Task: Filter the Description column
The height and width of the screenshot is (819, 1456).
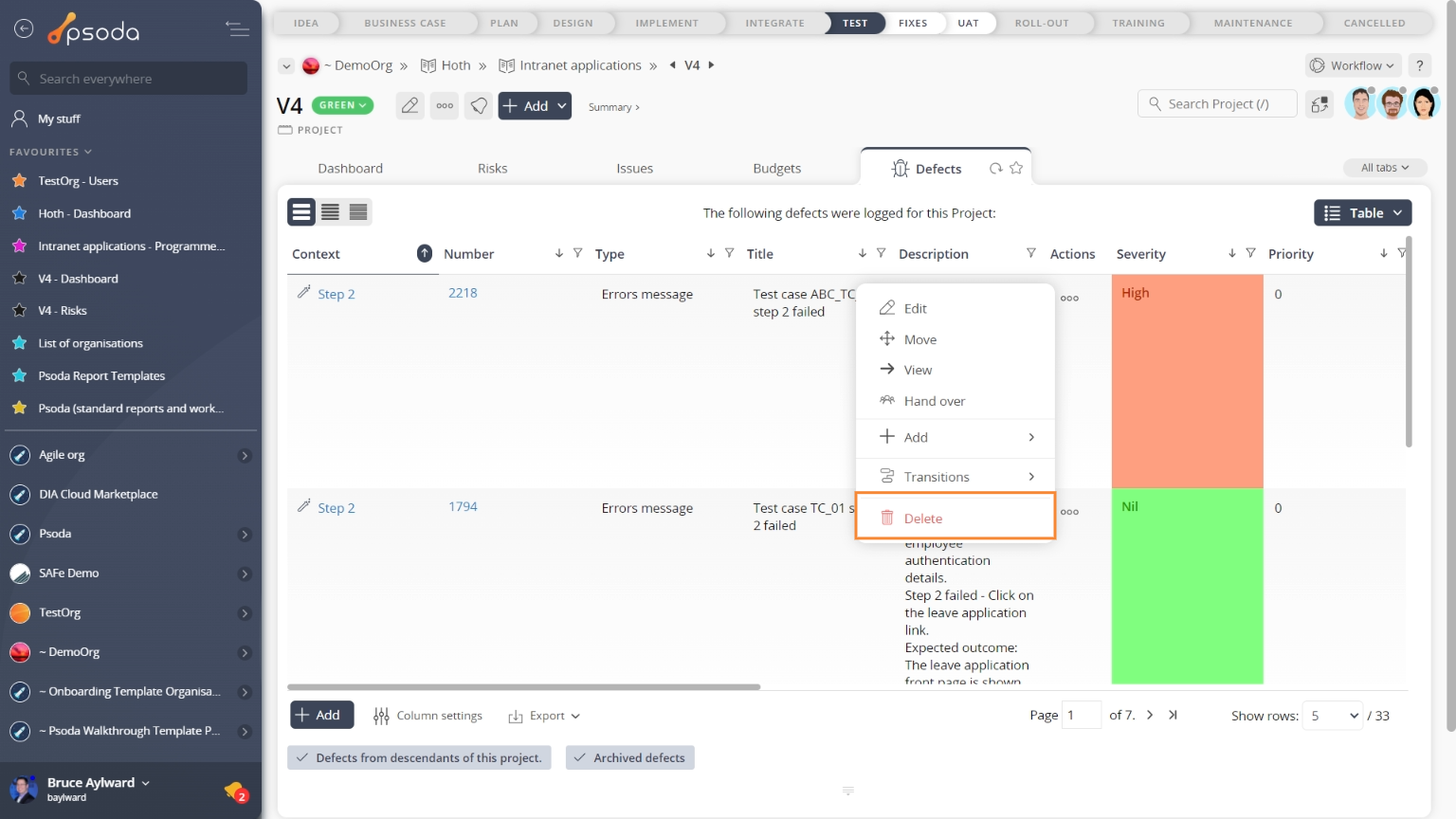Action: coord(1030,253)
